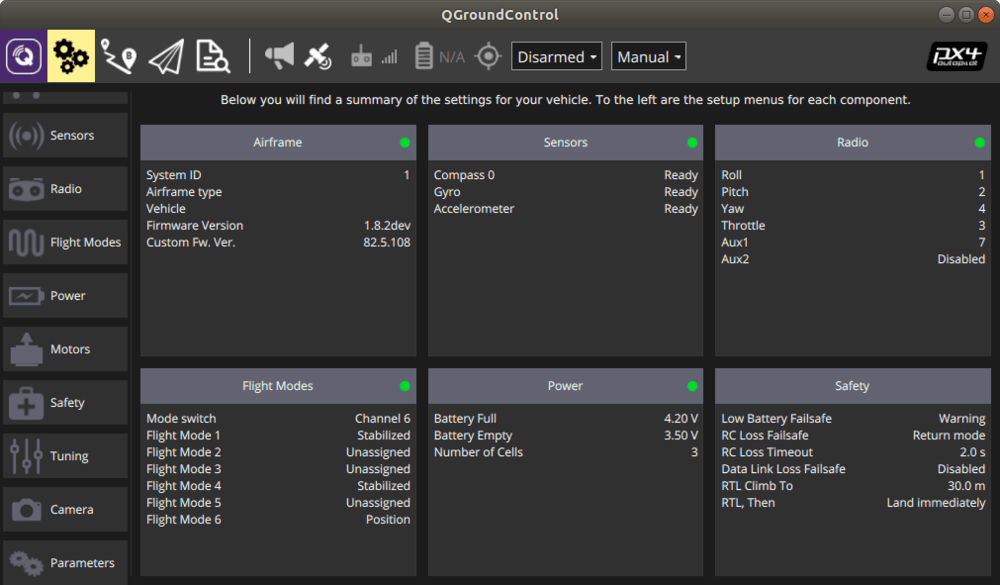The image size is (1000, 585).
Task: Open Flight Modes setup page
Action: click(x=65, y=243)
